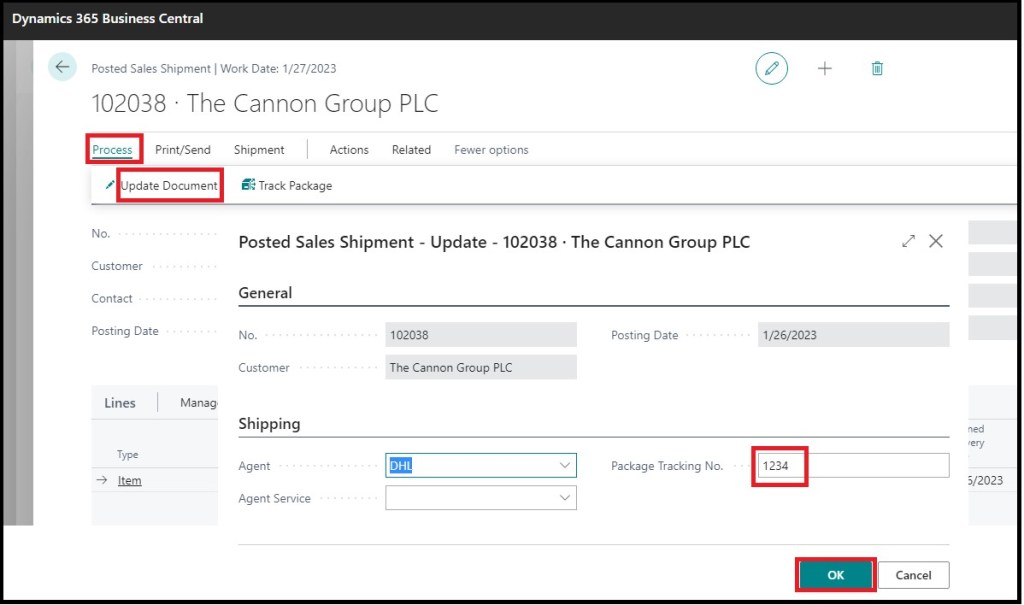Open the Actions menu
The width and height of the screenshot is (1024, 605).
click(x=349, y=150)
